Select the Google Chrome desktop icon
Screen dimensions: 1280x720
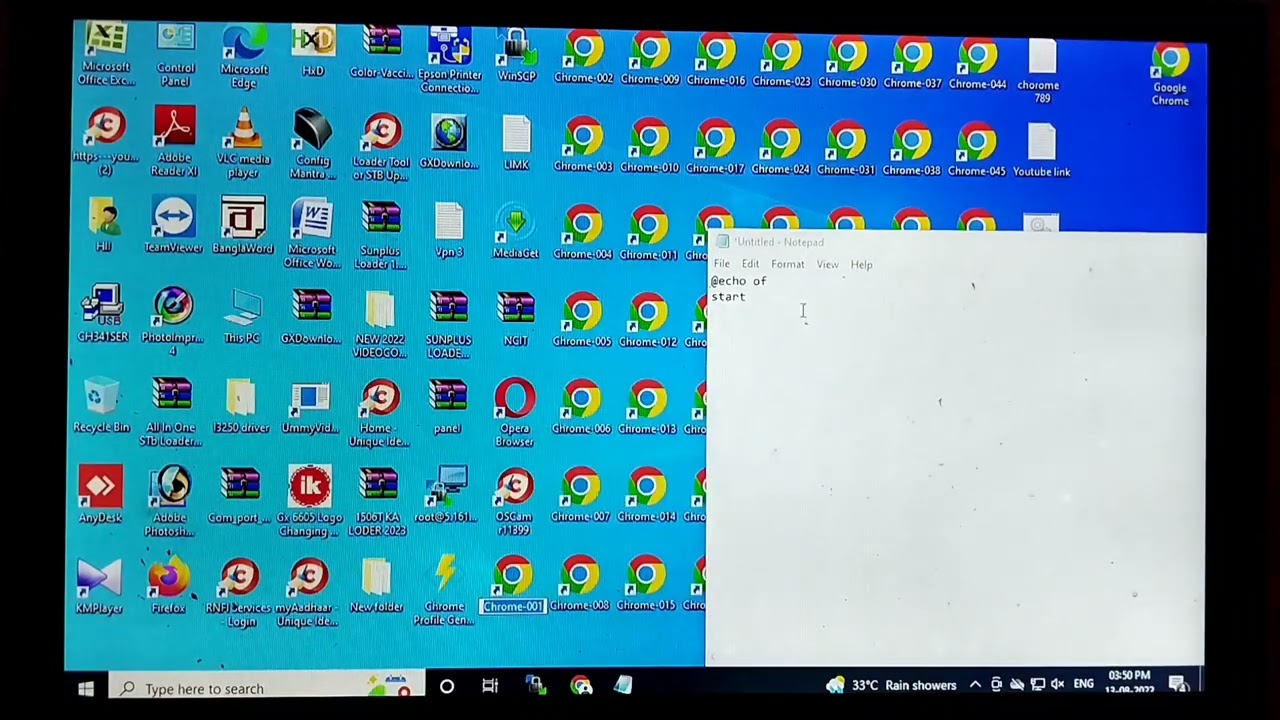(1170, 74)
